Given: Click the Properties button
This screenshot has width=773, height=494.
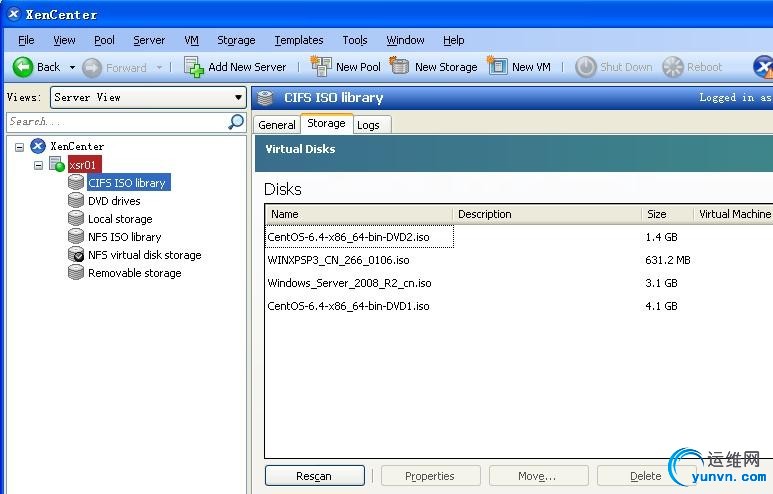Looking at the screenshot, I should coord(430,476).
